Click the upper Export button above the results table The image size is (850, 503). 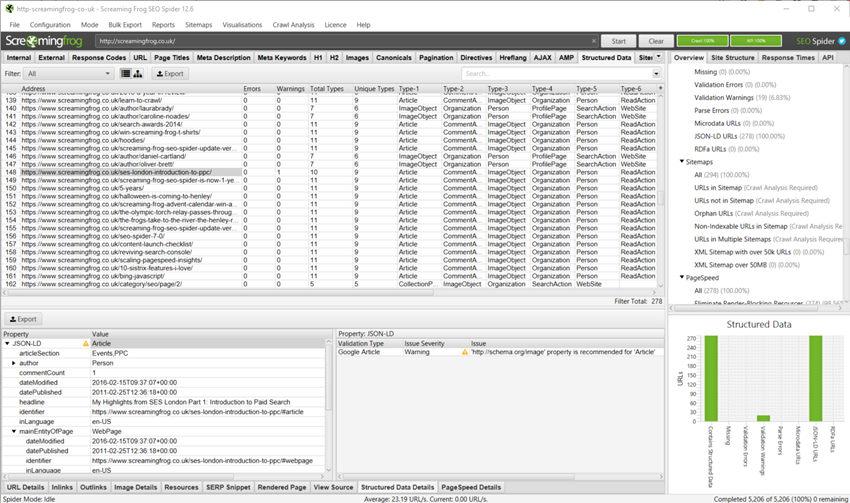(x=169, y=73)
